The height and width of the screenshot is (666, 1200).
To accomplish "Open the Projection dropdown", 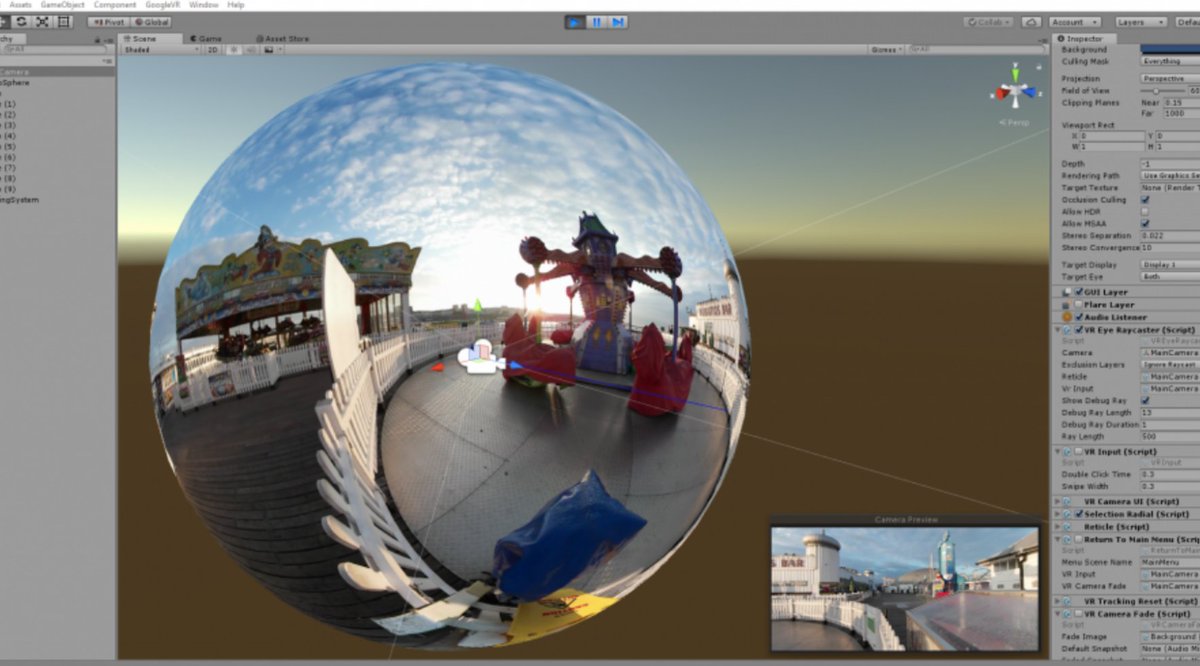I will (1170, 78).
